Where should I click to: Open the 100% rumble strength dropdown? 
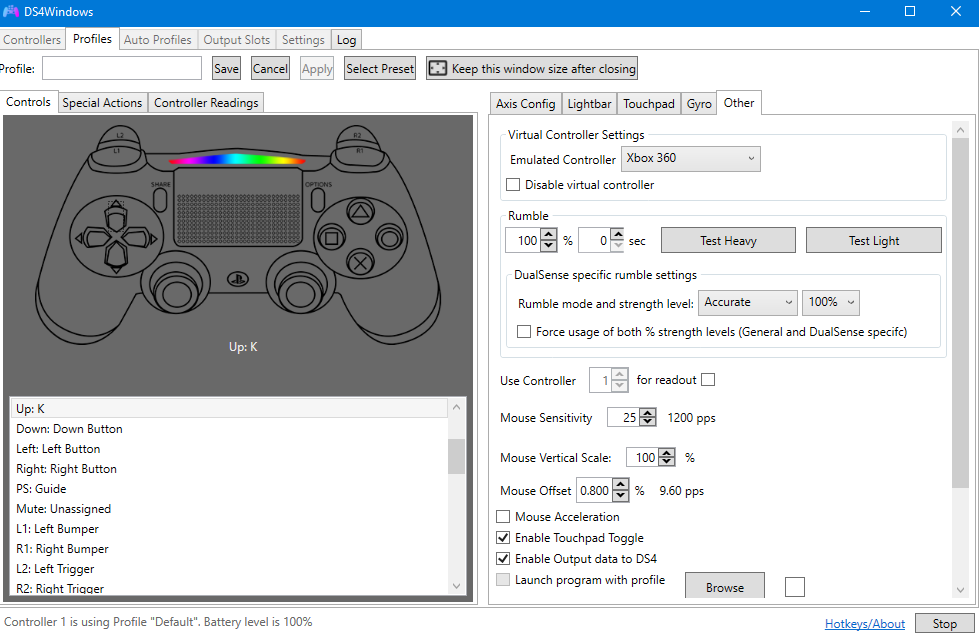(830, 302)
